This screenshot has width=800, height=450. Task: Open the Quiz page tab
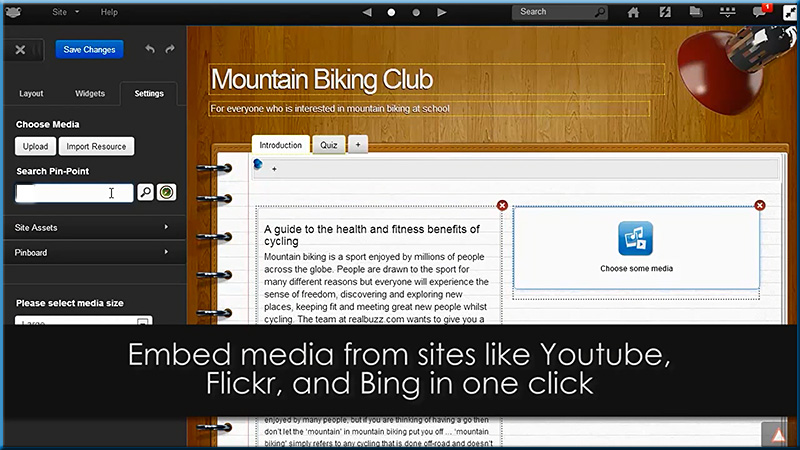click(329, 145)
